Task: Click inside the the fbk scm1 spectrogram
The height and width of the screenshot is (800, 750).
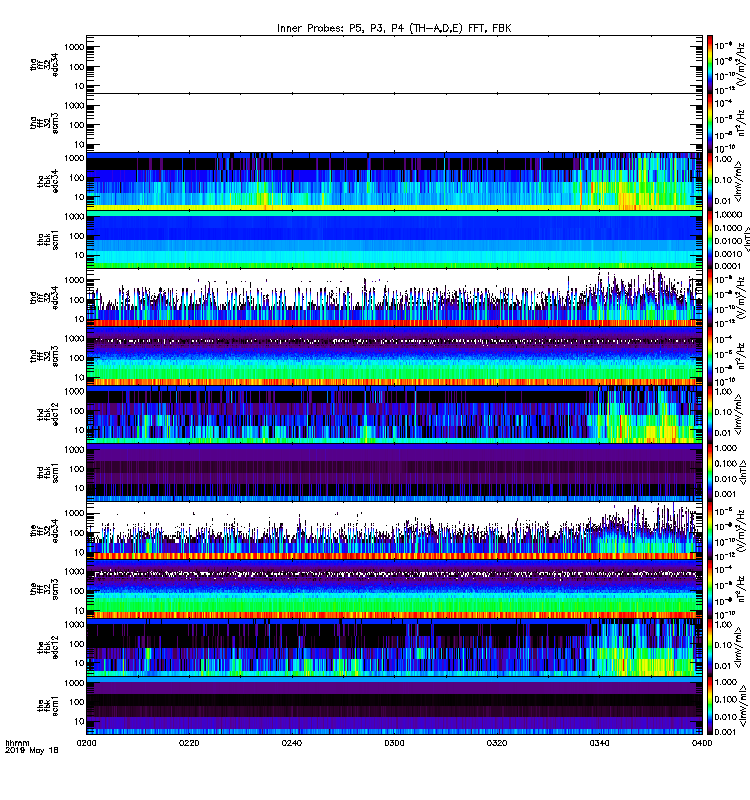Action: click(x=394, y=706)
